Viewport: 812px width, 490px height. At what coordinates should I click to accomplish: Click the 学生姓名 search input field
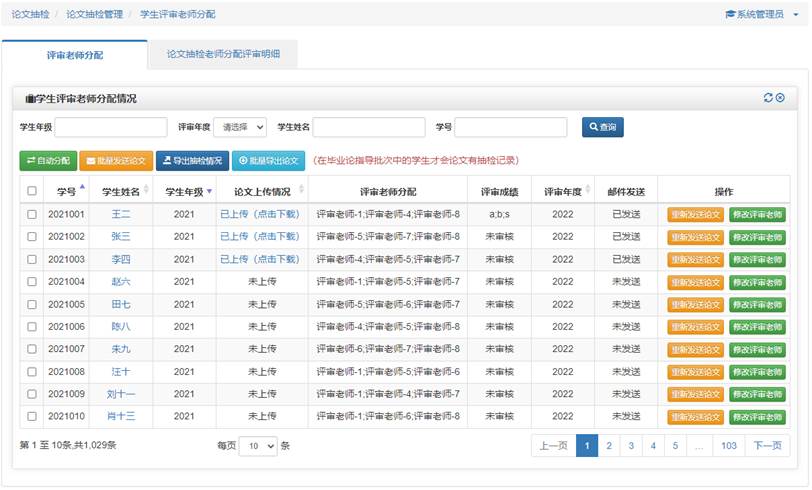pyautogui.click(x=368, y=127)
